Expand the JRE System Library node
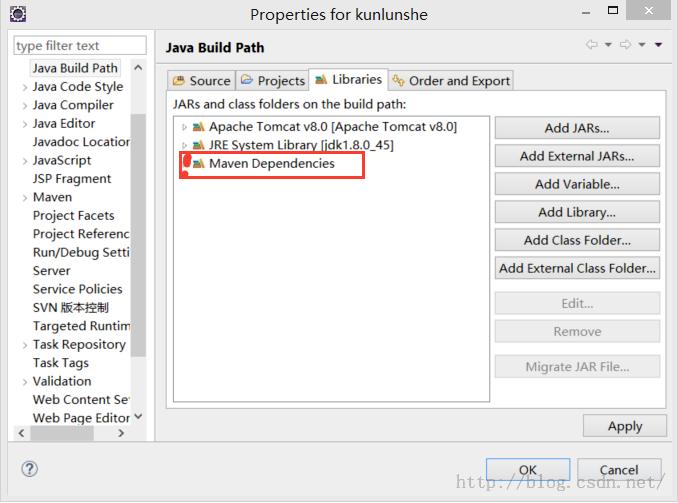 tap(184, 145)
